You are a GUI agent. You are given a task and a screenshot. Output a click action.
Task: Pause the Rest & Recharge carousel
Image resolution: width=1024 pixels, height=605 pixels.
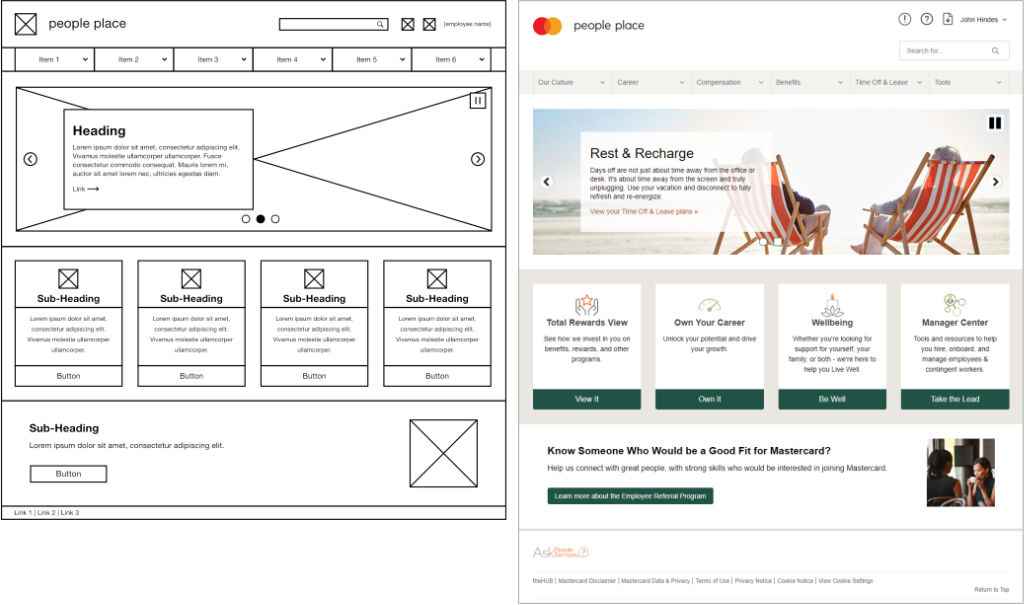tap(995, 123)
